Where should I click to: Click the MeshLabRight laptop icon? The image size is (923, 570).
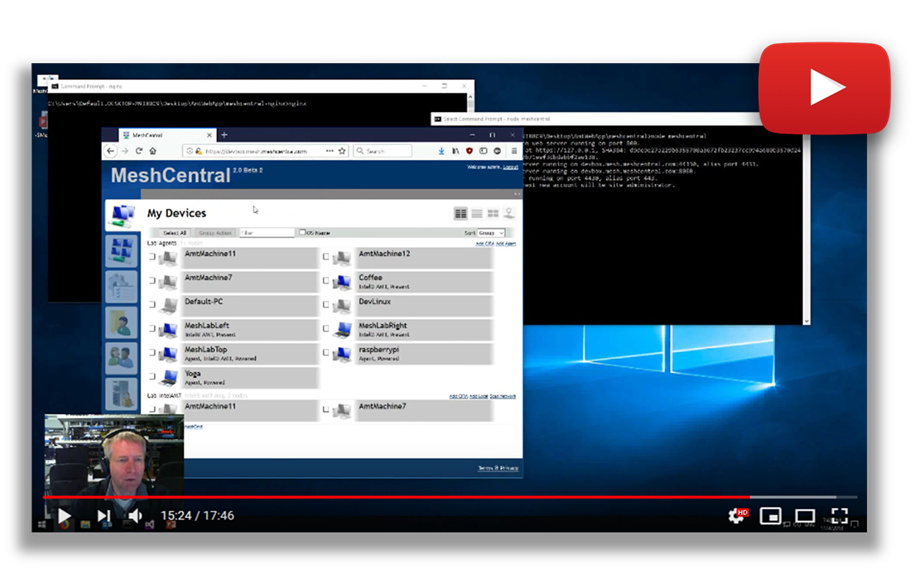343,330
